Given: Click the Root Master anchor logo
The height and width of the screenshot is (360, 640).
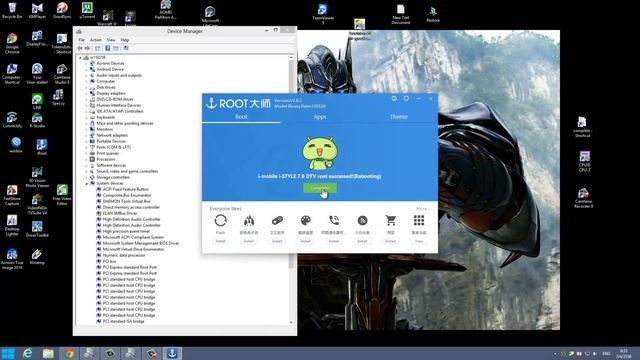Looking at the screenshot, I should [211, 103].
